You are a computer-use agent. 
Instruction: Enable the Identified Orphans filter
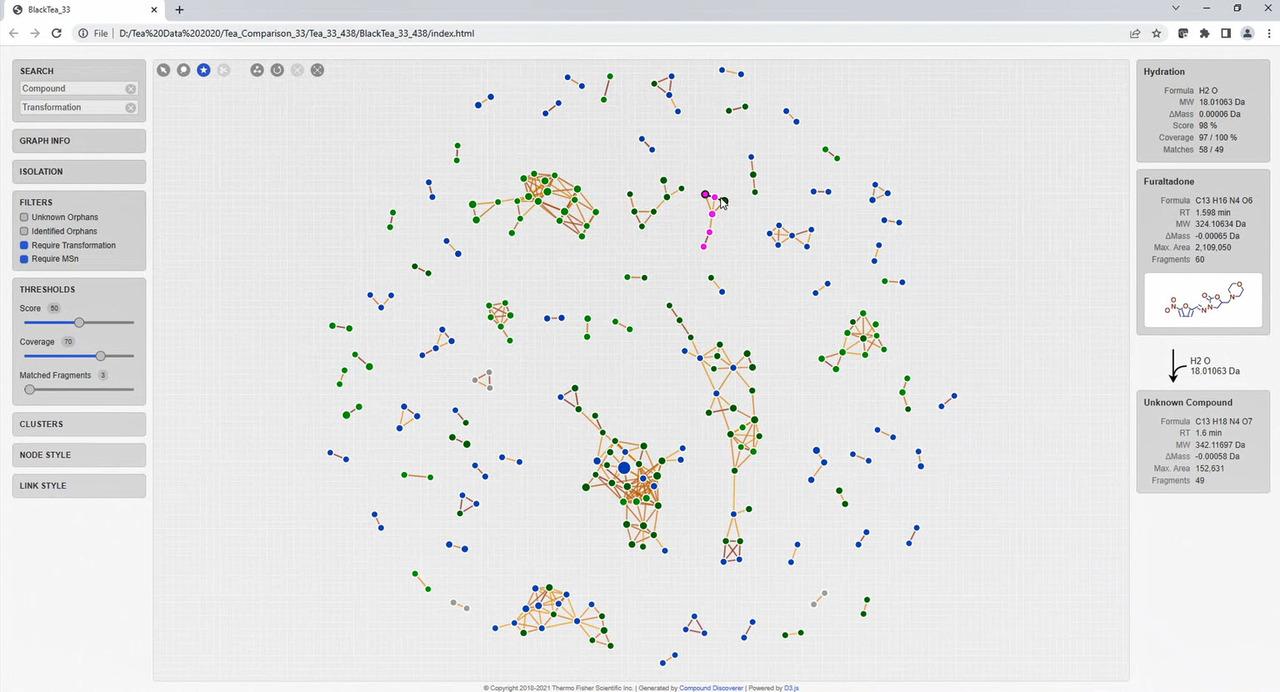(x=25, y=231)
